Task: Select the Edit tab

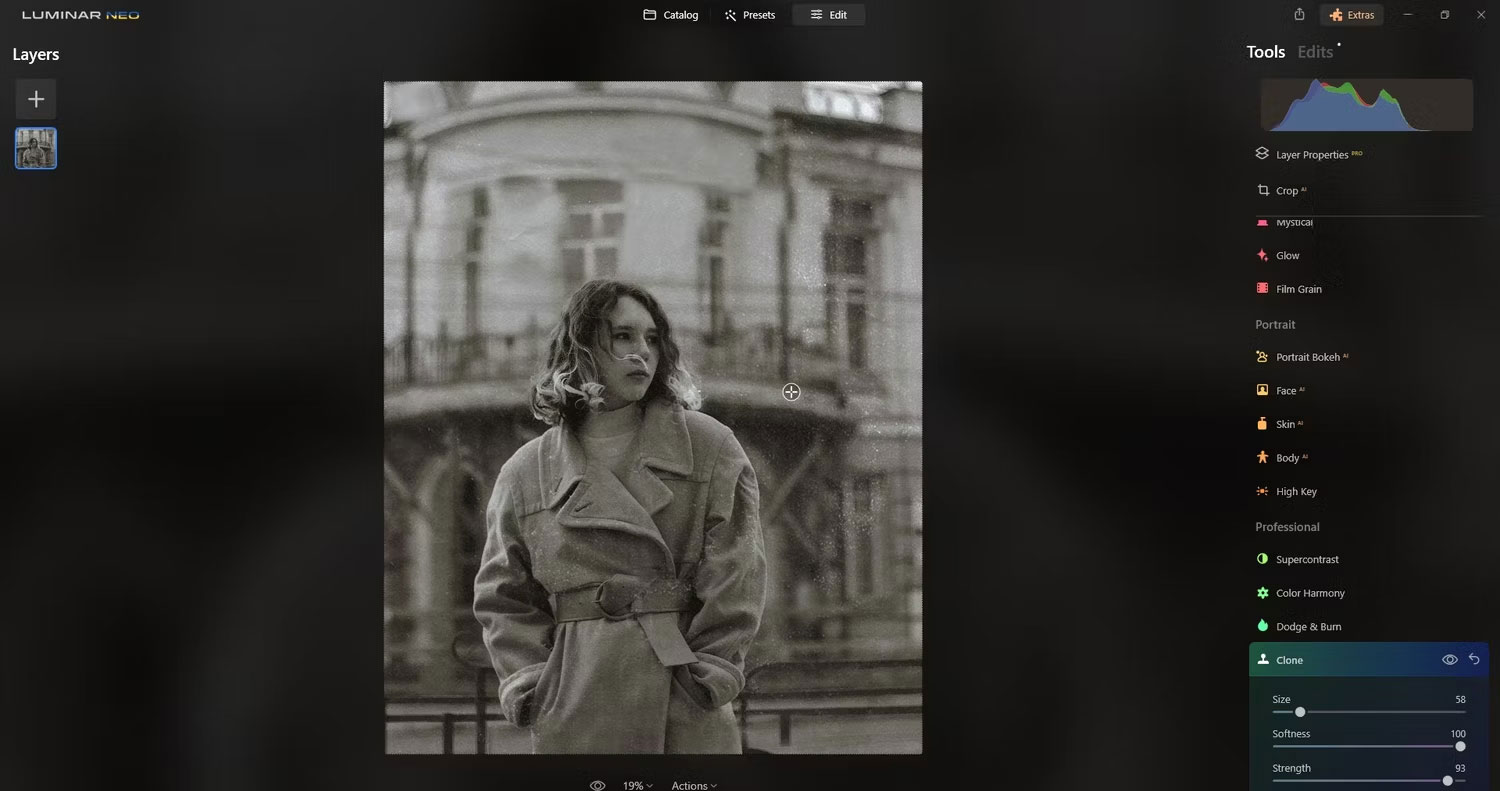Action: tap(829, 15)
